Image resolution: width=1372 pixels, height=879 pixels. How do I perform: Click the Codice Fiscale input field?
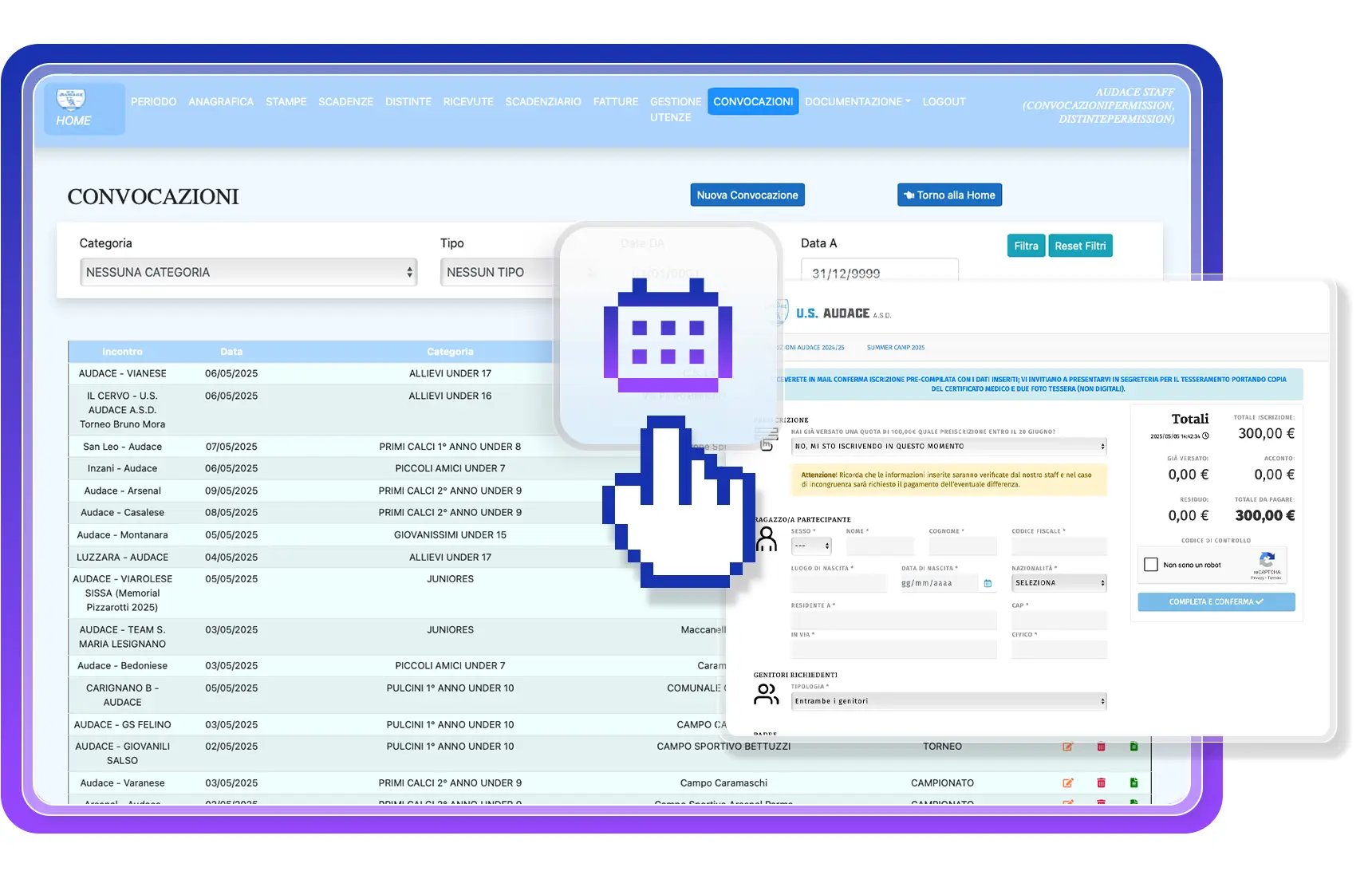click(x=1059, y=546)
